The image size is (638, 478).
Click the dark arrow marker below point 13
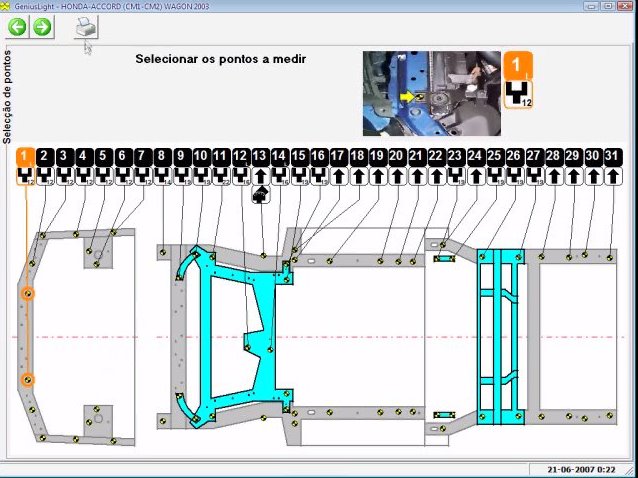[x=261, y=194]
